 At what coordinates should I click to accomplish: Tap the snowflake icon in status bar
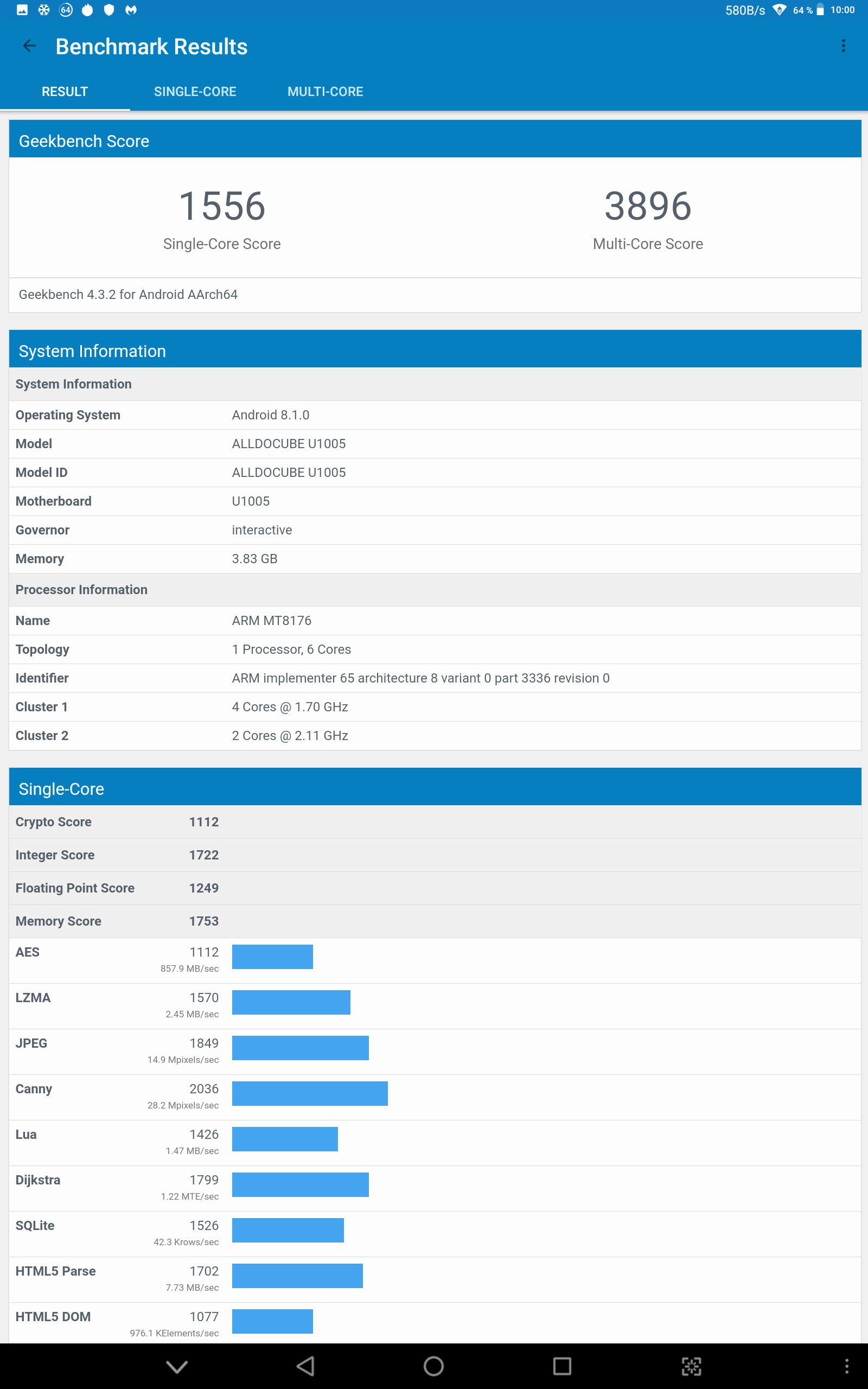point(44,10)
